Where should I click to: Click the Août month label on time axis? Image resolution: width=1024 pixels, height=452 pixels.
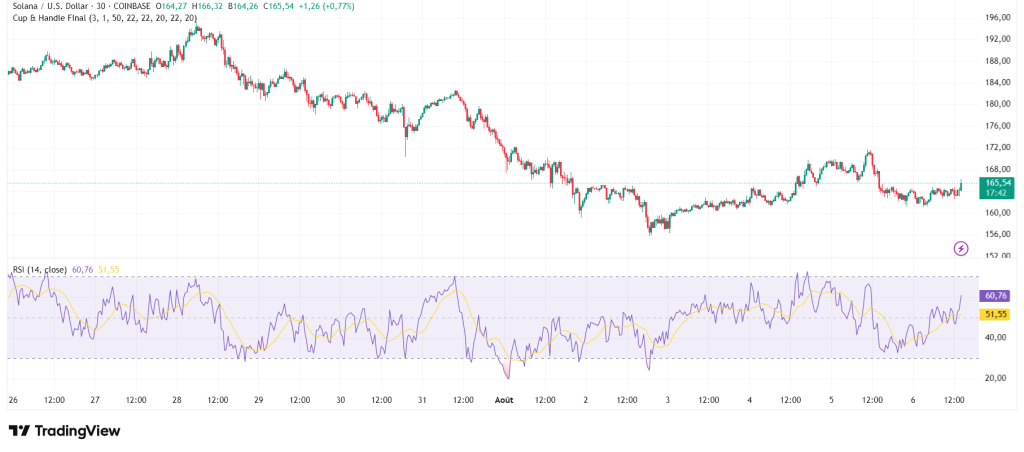(506, 400)
